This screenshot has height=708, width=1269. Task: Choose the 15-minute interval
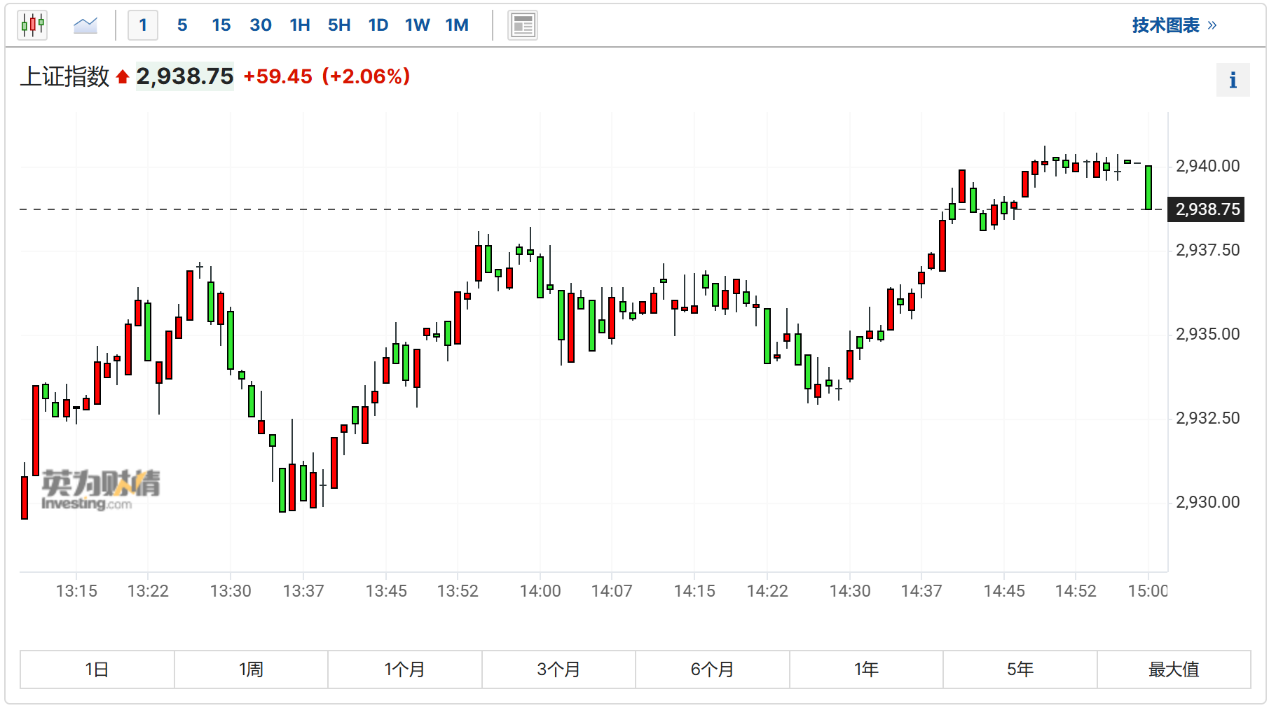[x=221, y=25]
